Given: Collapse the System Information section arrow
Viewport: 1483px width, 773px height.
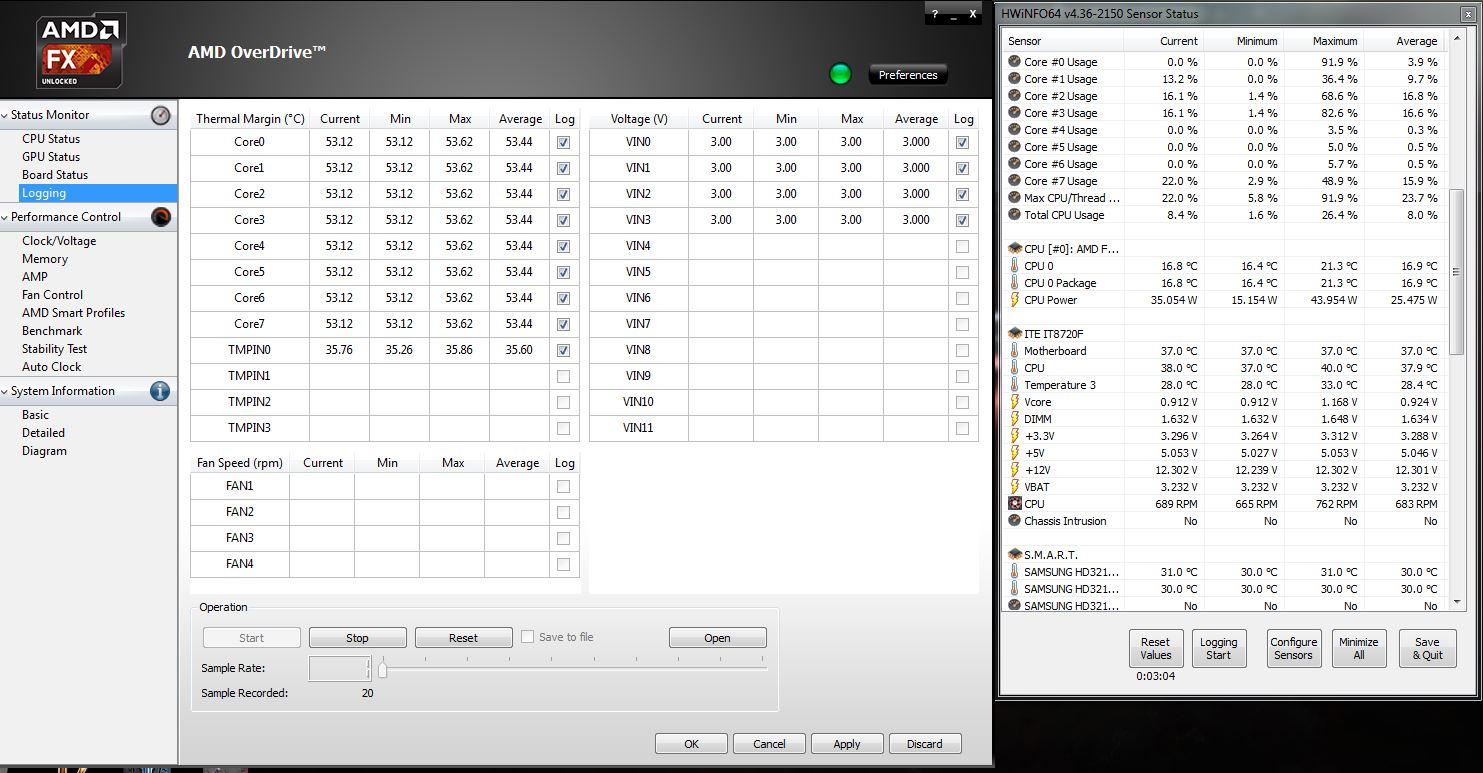Looking at the screenshot, I should tap(4, 391).
